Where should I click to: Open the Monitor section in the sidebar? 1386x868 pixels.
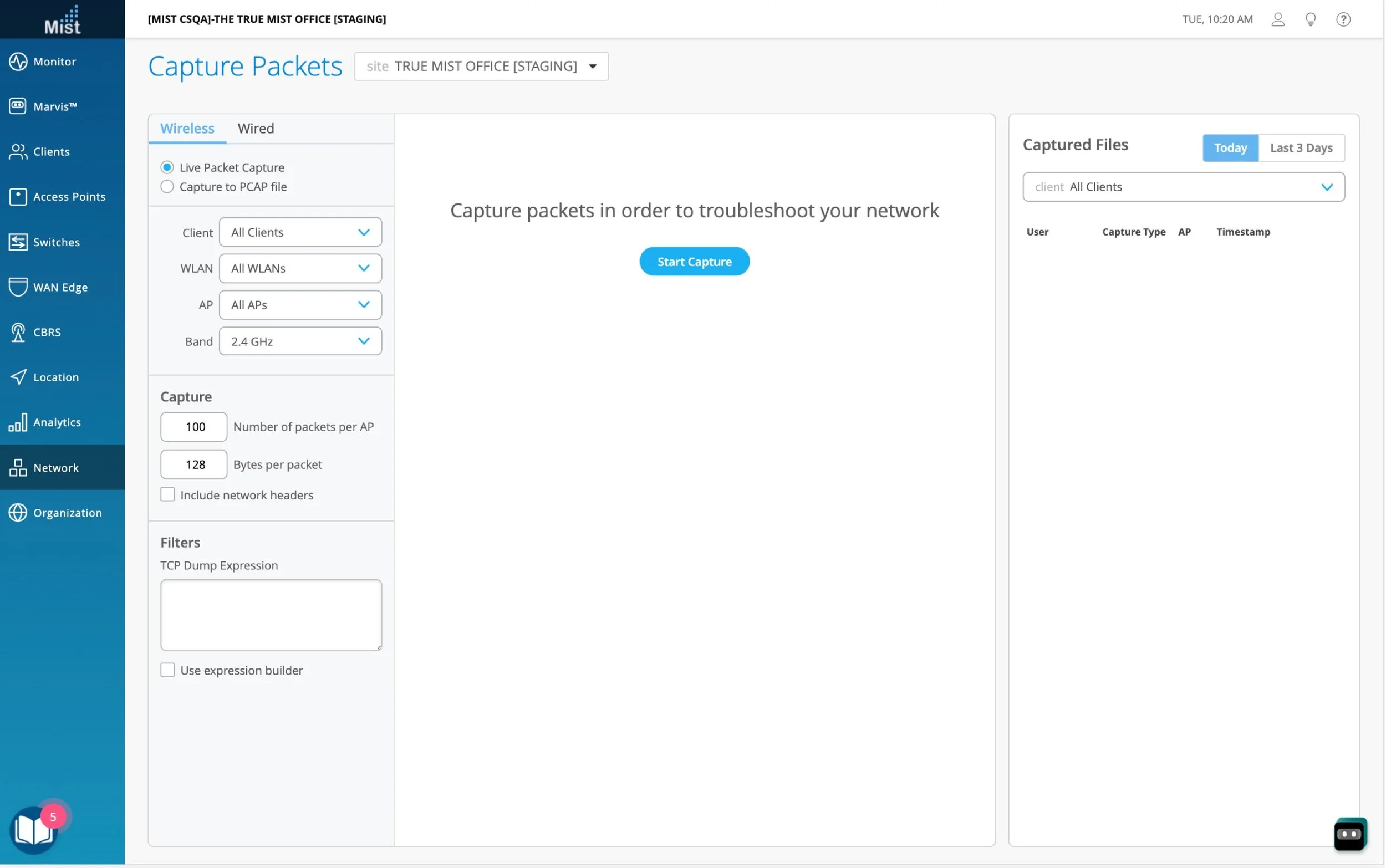point(54,62)
